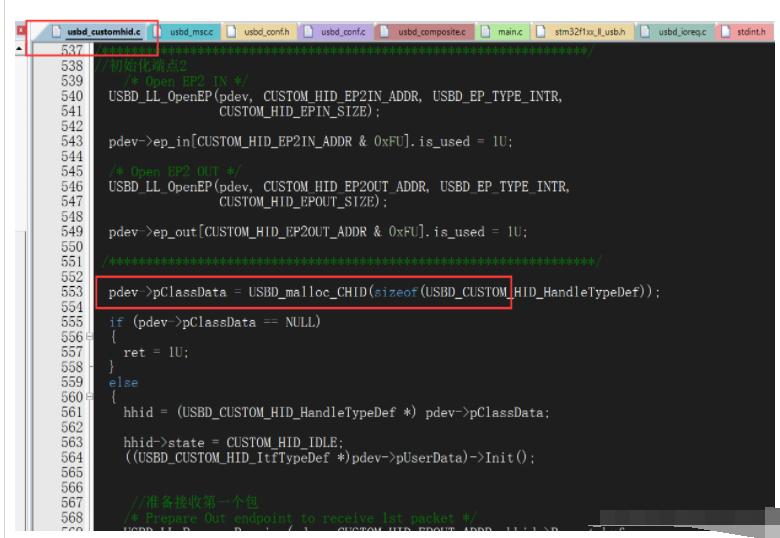Click the file icon on usbd_composite.c tab
The width and height of the screenshot is (780, 538).
385,31
